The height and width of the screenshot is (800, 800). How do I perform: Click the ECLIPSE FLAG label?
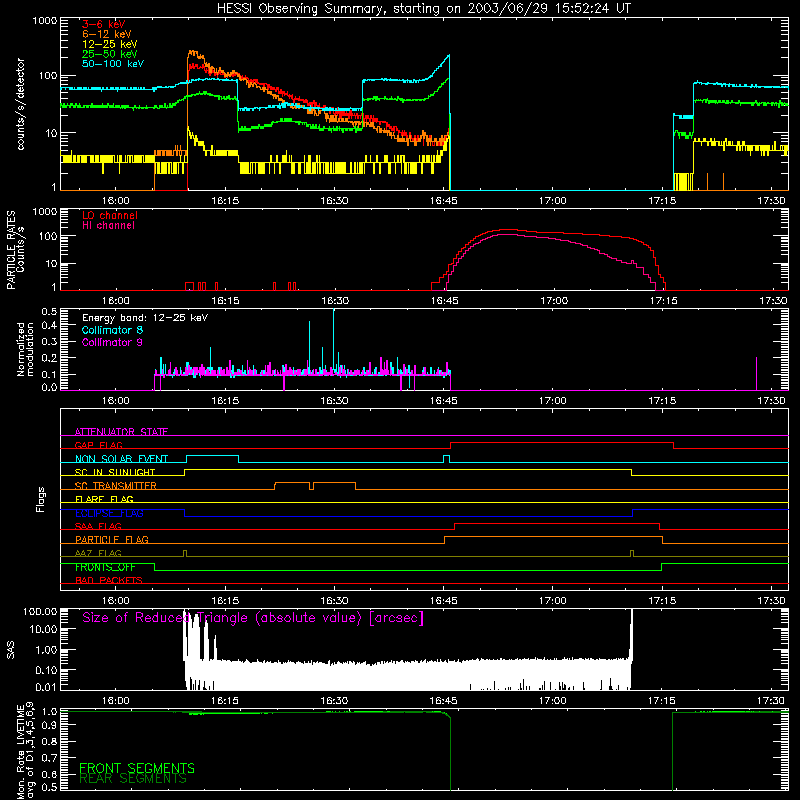tap(109, 513)
